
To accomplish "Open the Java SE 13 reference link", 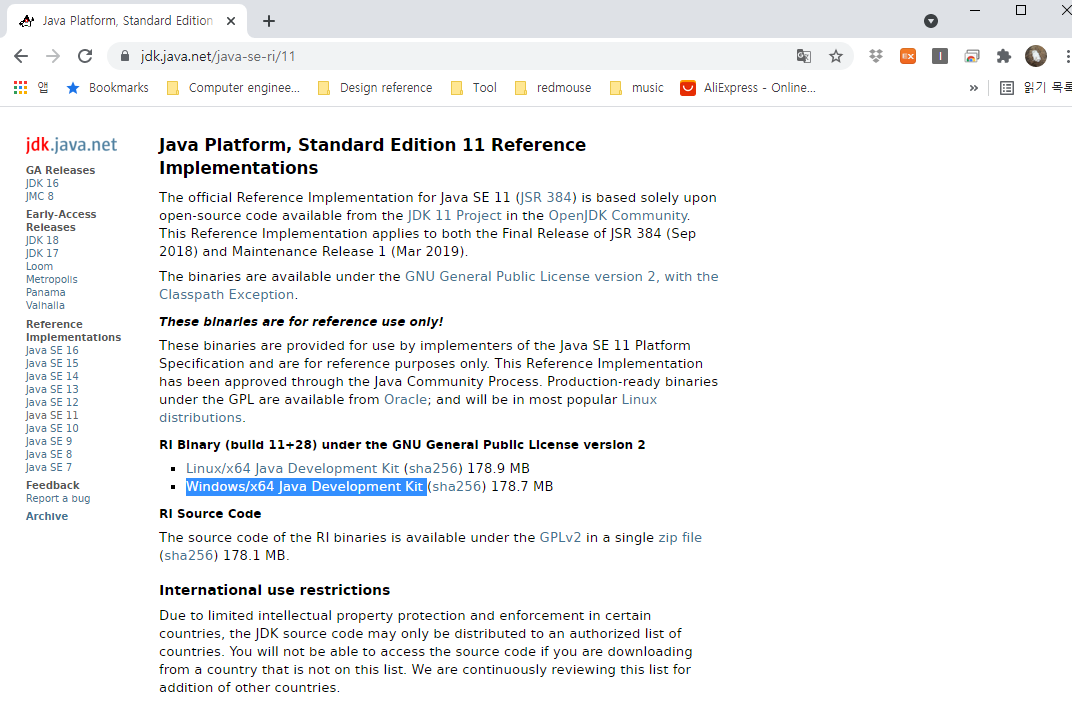I will (52, 389).
